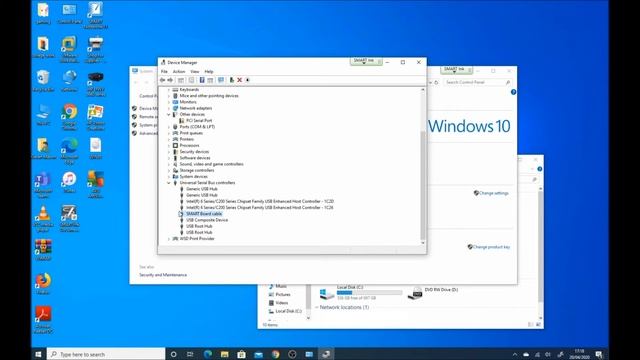Viewport: 640px width, 360px height.
Task: Select the SMART Board cable device
Action: tap(204, 214)
